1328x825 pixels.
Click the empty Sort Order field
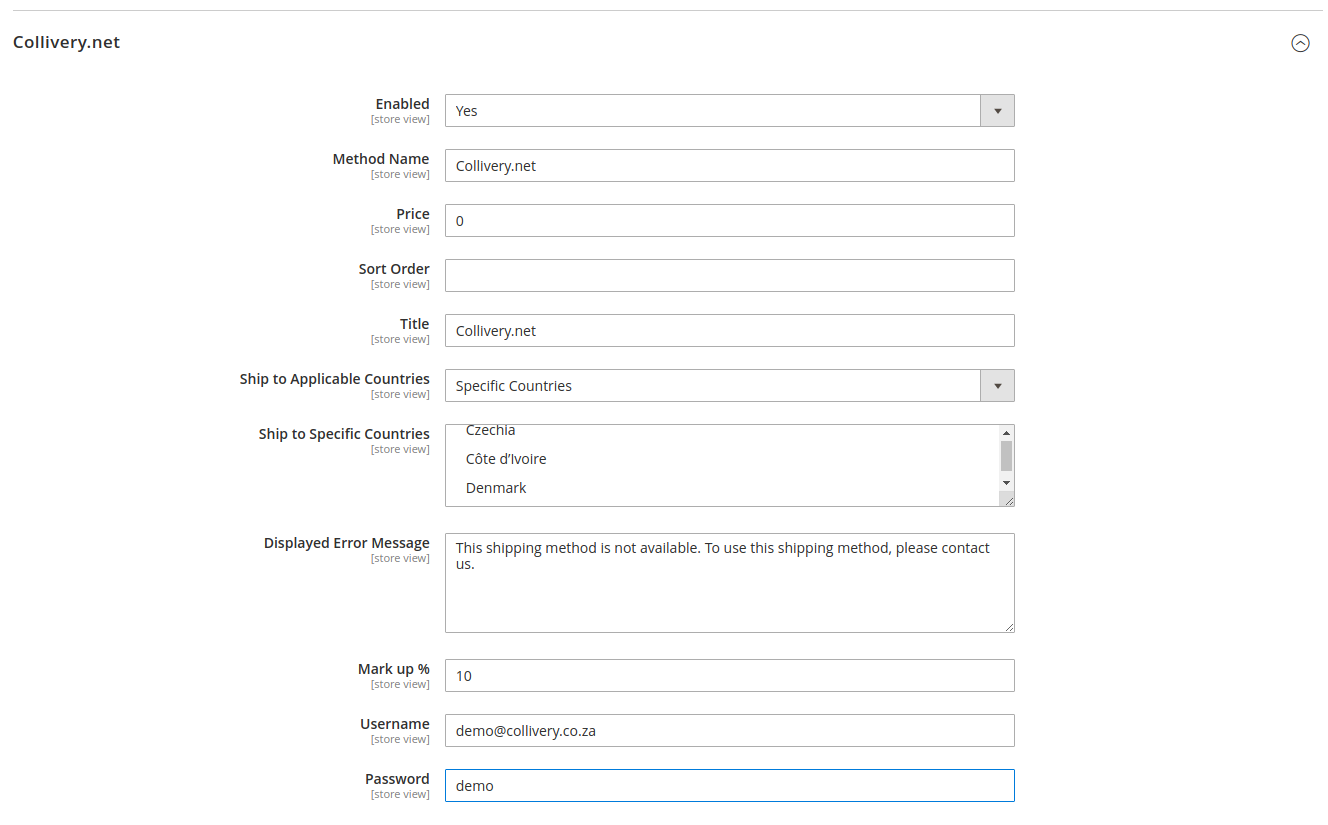(729, 276)
